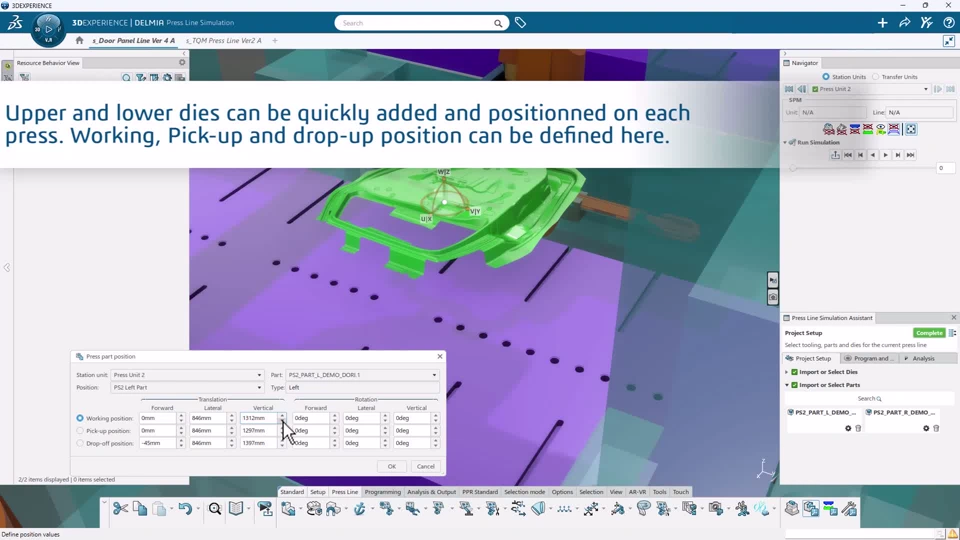Screen dimensions: 960x540
Task: Select the Transfer Units radio button
Action: click(876, 77)
